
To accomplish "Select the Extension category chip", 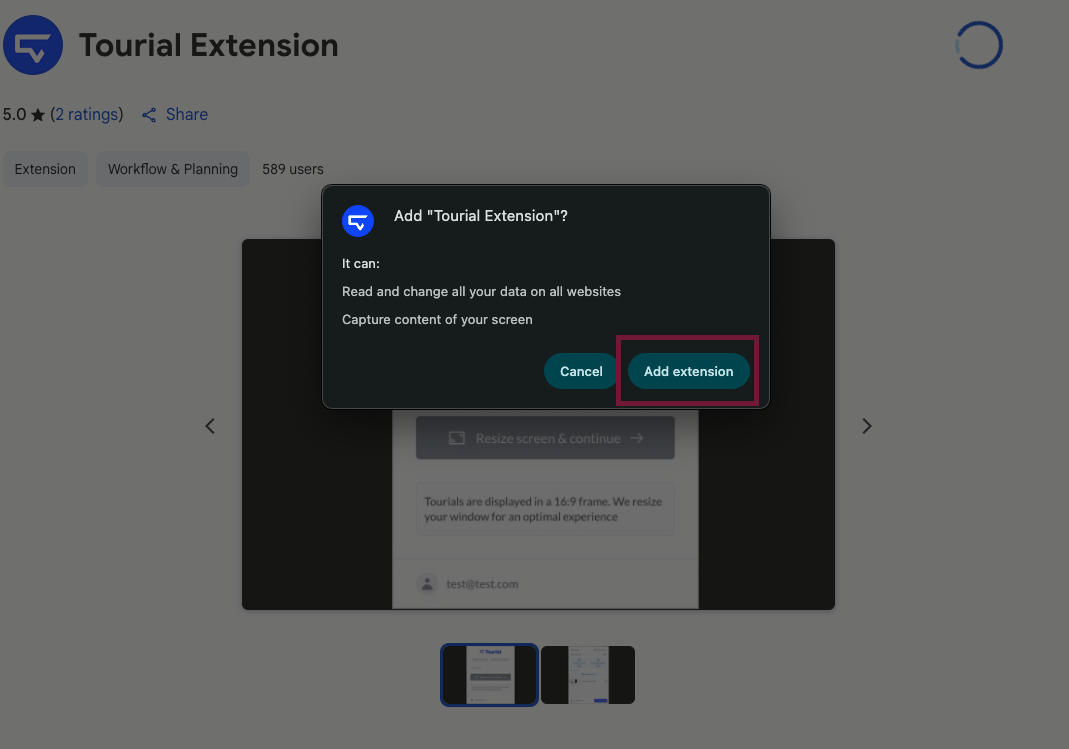I will pos(45,169).
